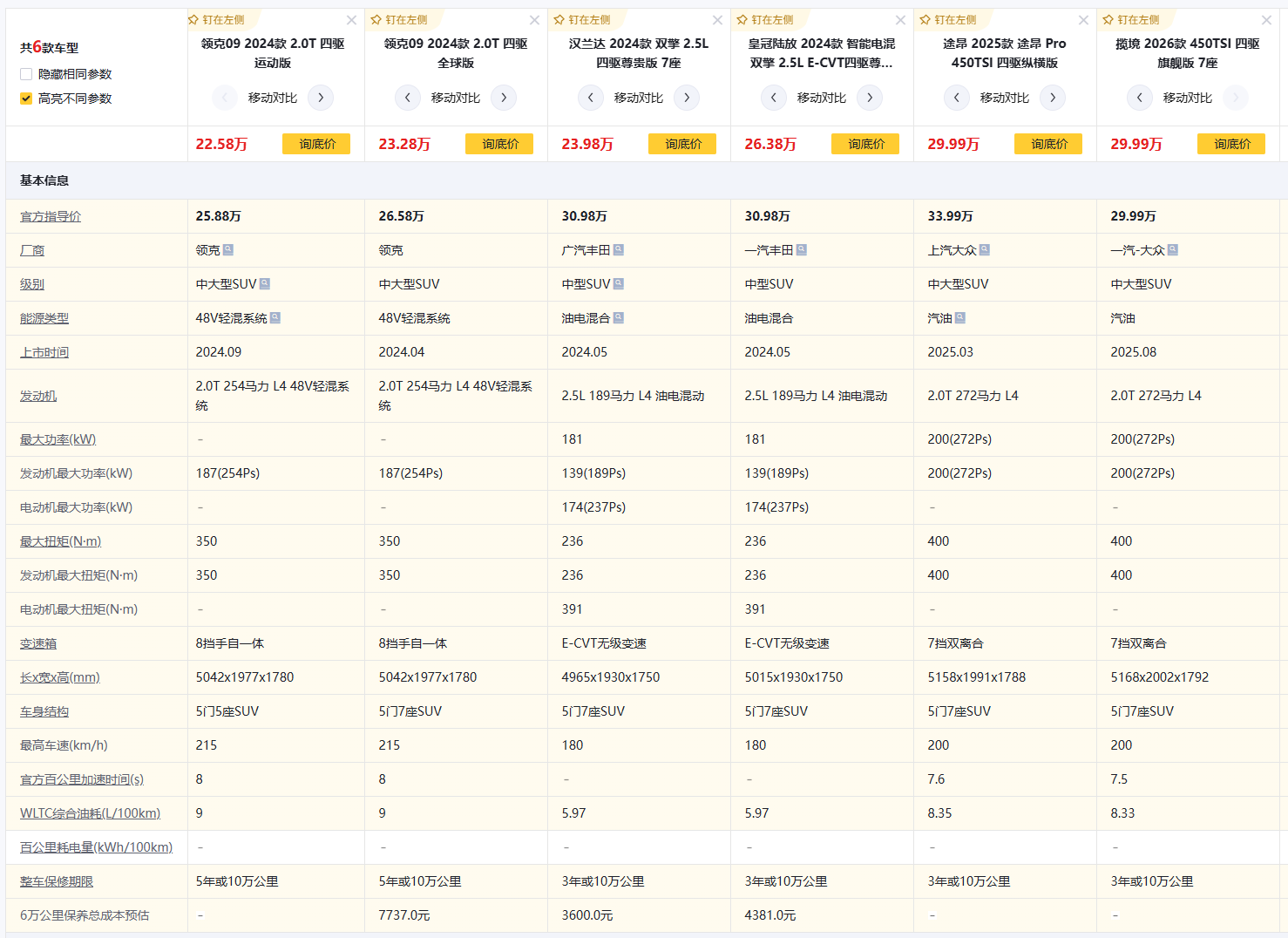
Task: Remove 途昂 Pro from the comparison
Action: (x=1083, y=20)
